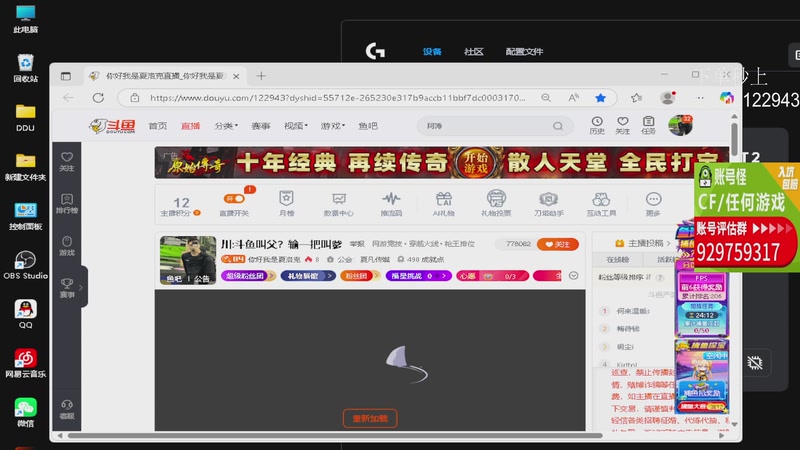Click the 举报 report link
This screenshot has height=450, width=800.
click(x=357, y=244)
